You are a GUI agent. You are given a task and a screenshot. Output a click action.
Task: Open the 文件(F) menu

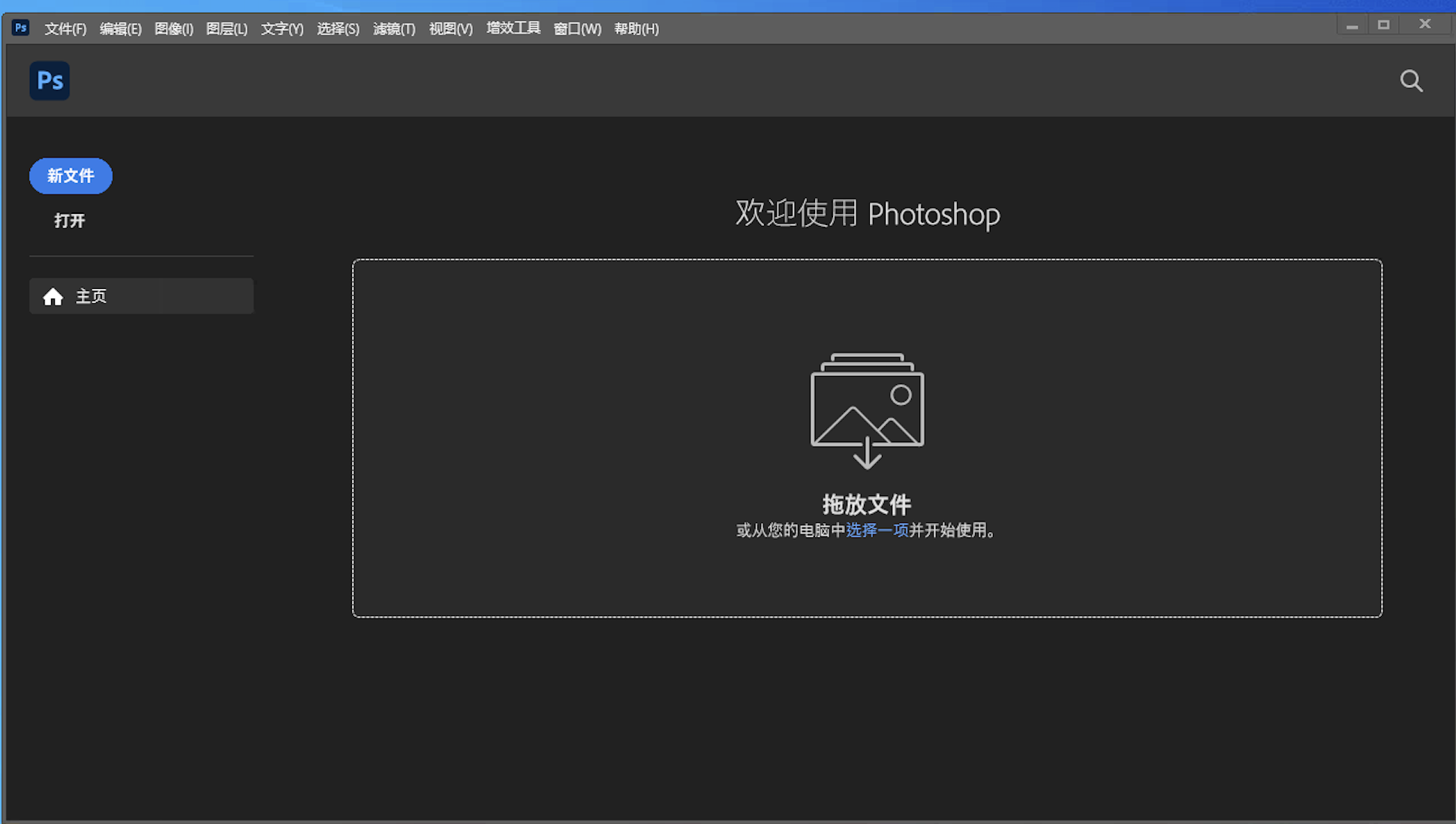(x=65, y=29)
